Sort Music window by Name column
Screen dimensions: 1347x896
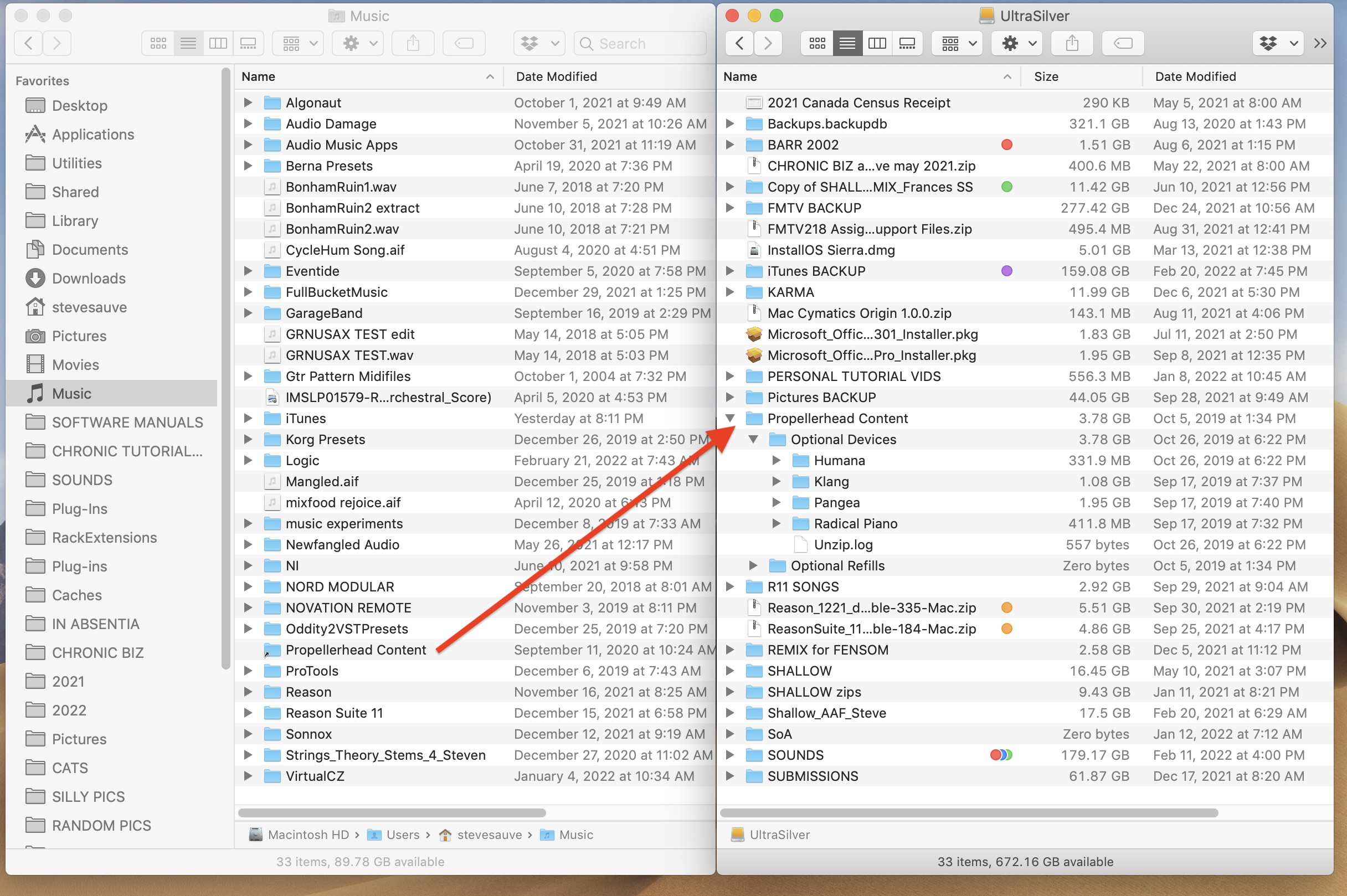(369, 76)
